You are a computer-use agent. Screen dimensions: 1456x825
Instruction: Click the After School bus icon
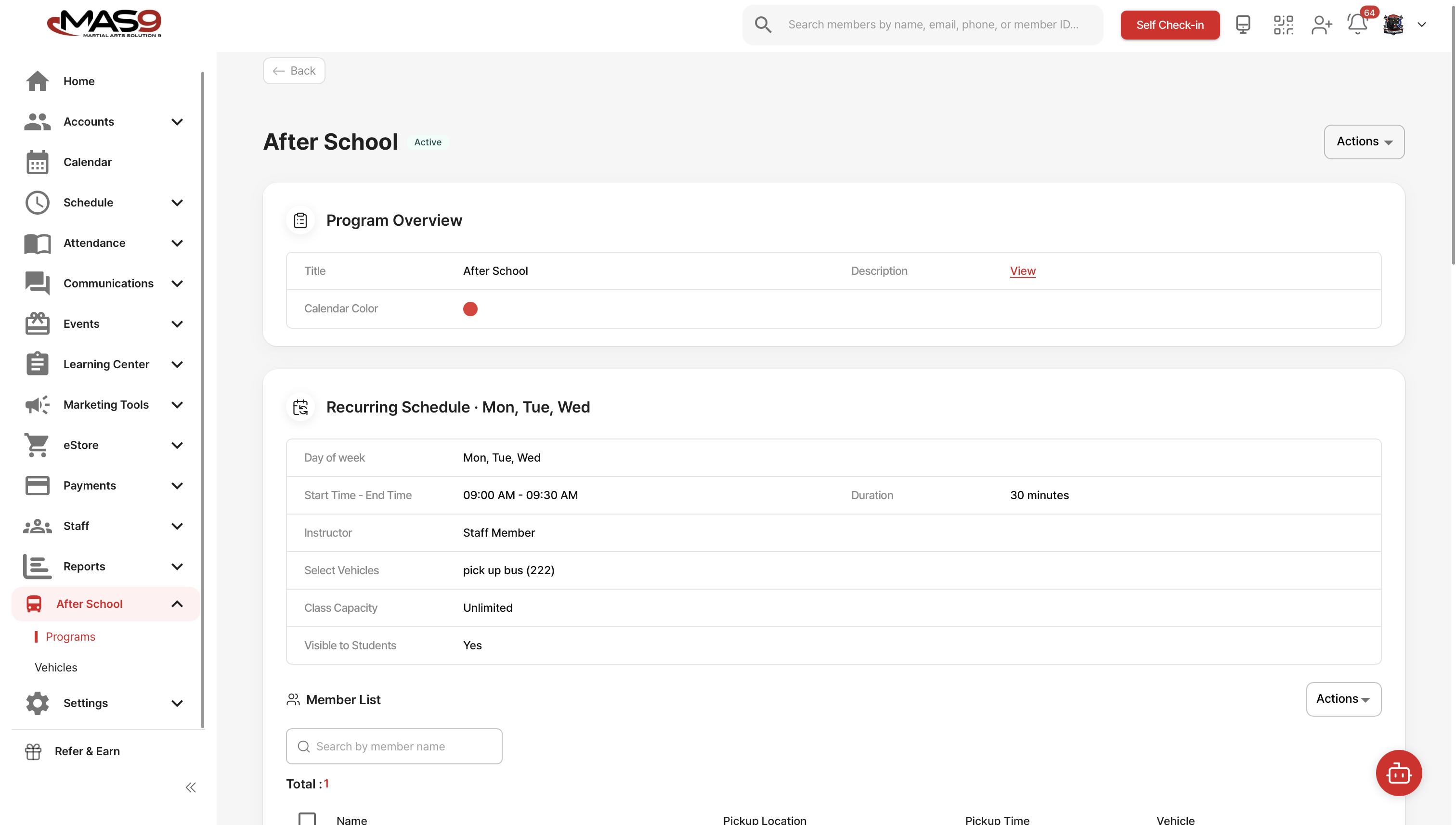click(34, 604)
